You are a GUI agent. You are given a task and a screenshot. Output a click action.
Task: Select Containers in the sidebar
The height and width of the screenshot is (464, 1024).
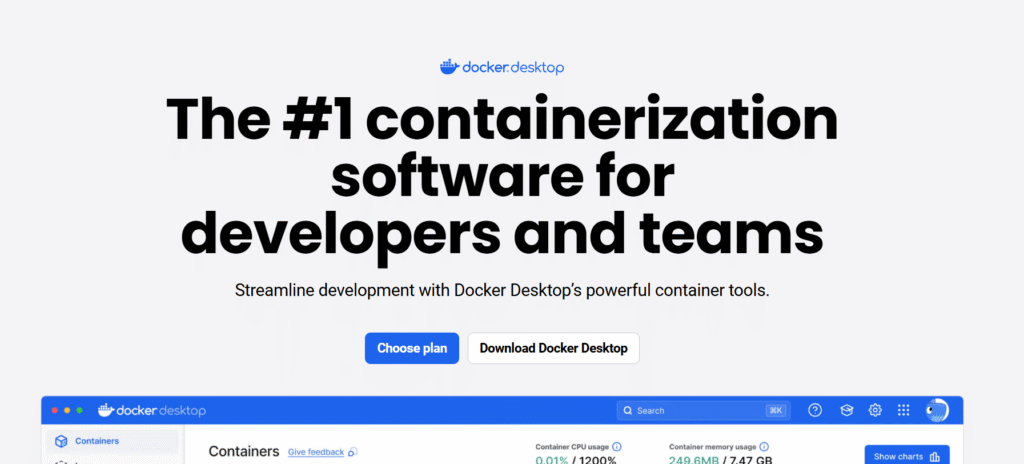pyautogui.click(x=96, y=441)
